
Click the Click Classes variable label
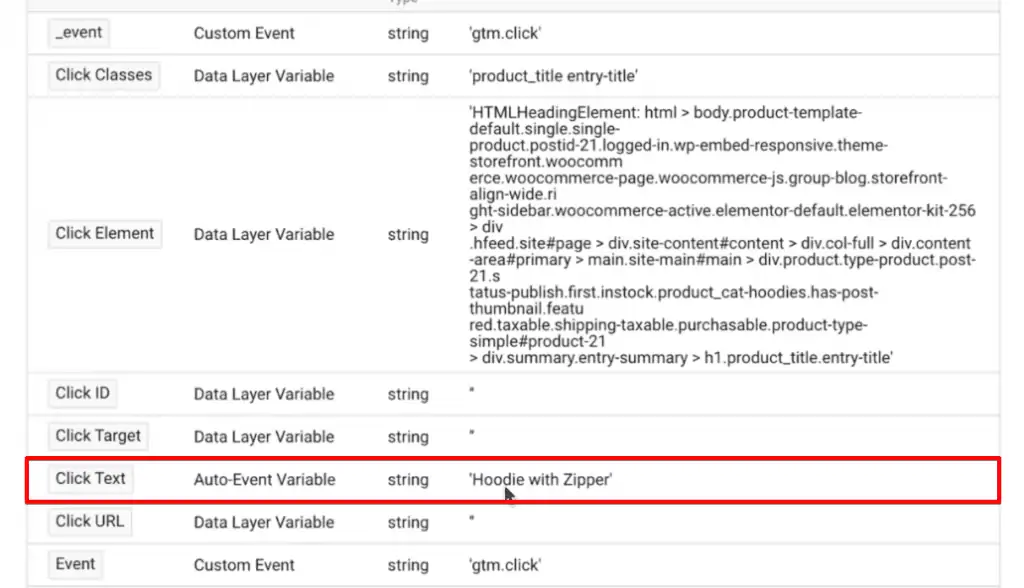pos(103,75)
